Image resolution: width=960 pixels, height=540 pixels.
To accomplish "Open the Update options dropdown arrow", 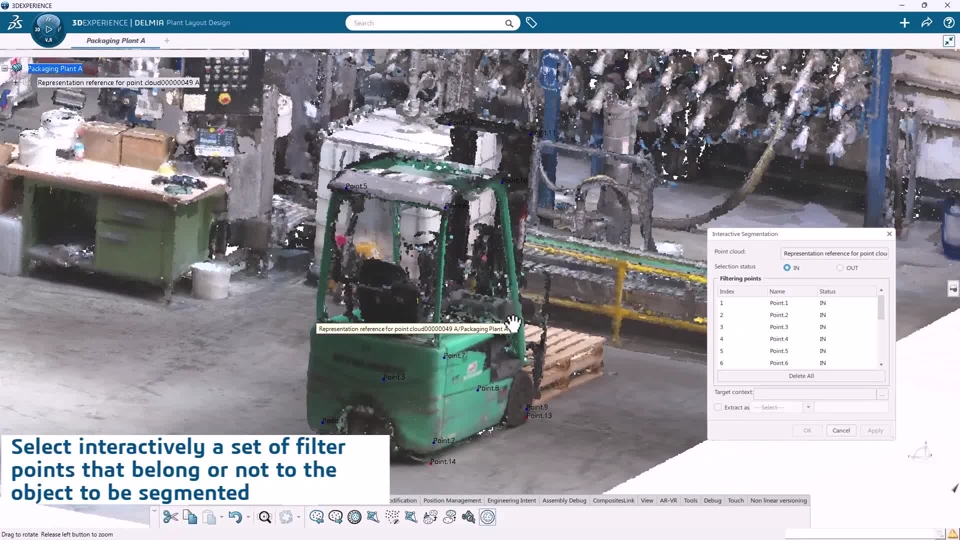I will click(298, 518).
